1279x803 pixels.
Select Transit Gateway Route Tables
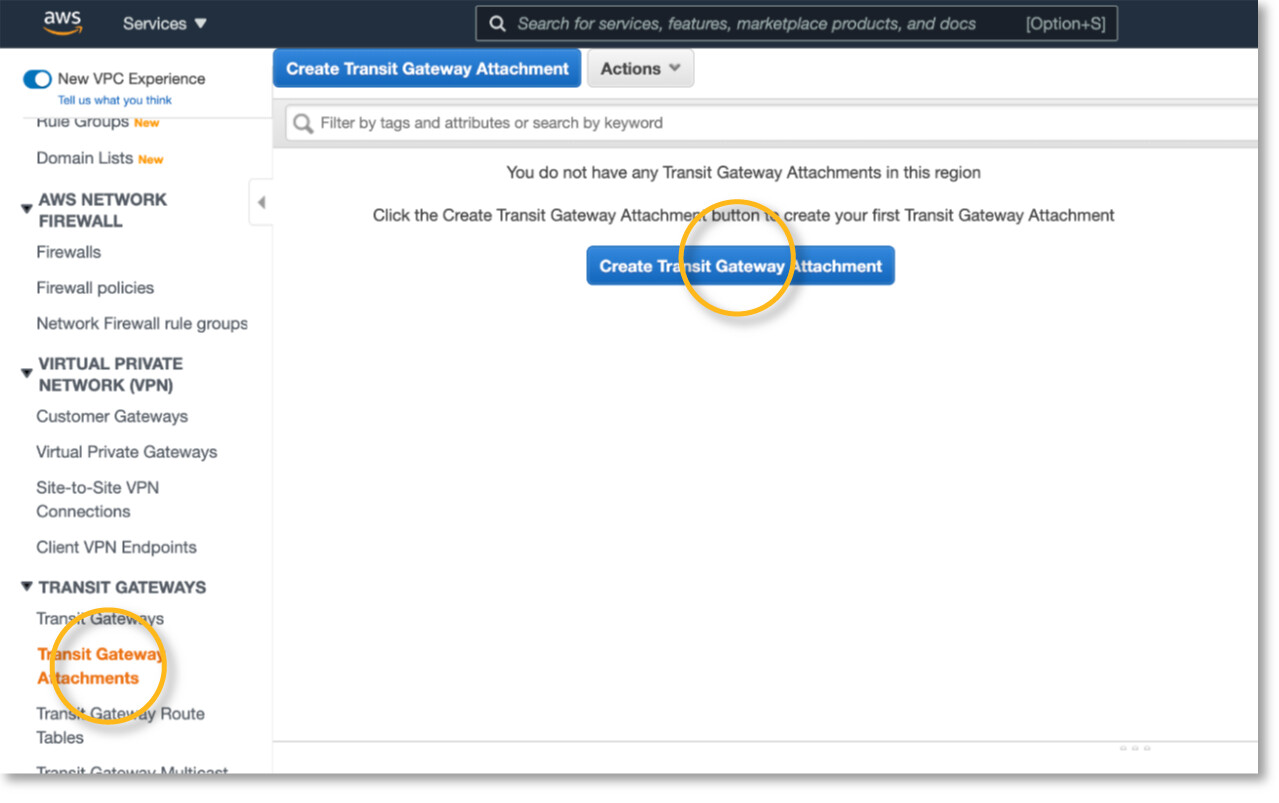tap(120, 725)
